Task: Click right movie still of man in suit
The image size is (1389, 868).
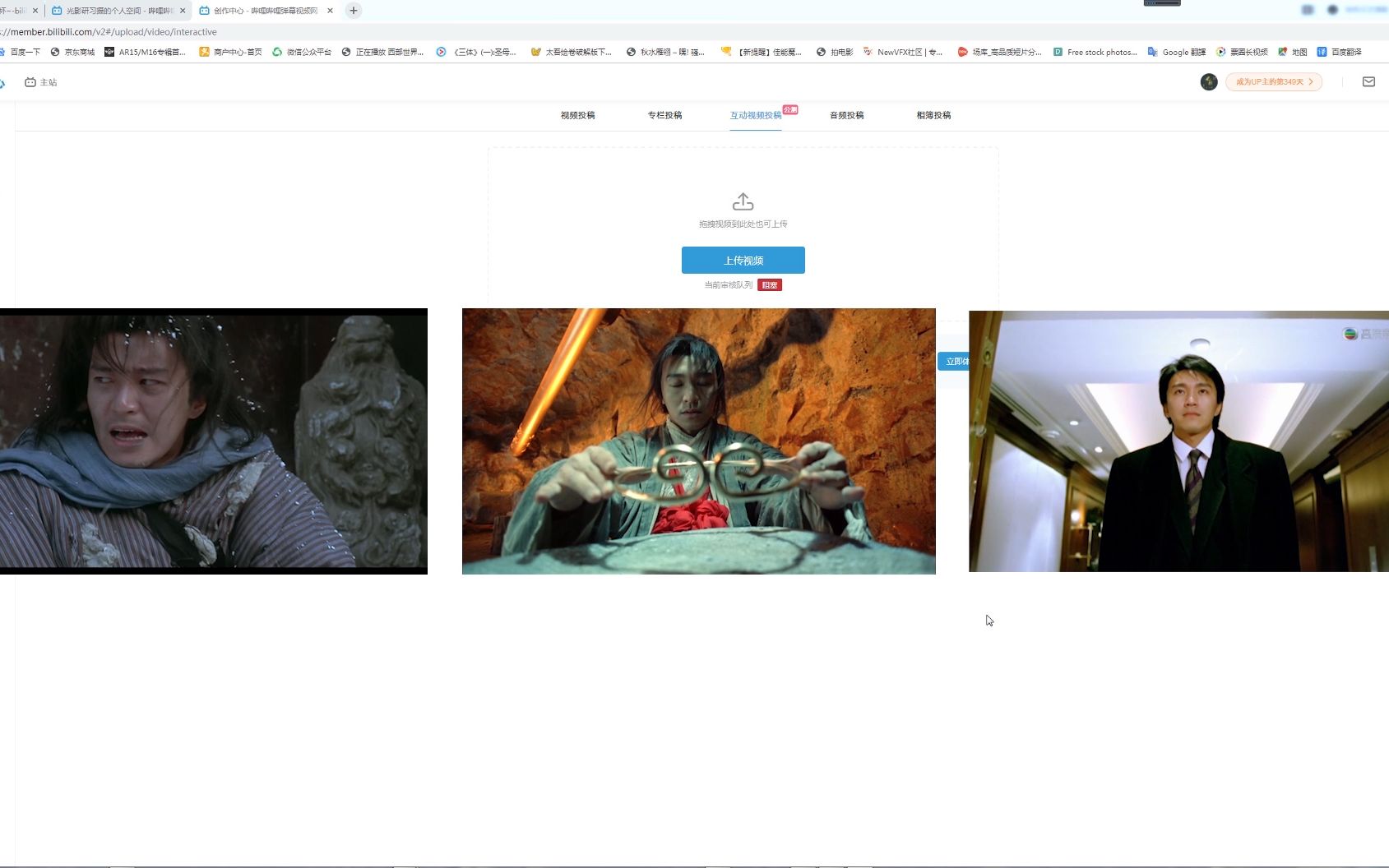Action: (1178, 441)
